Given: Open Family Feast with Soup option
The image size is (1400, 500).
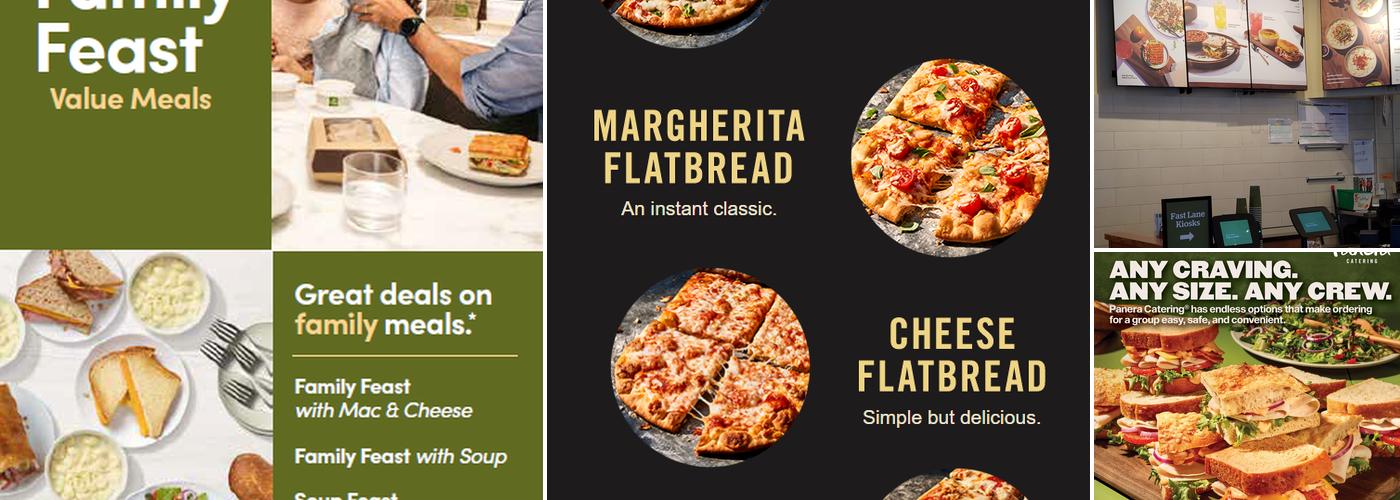Looking at the screenshot, I should click(x=400, y=457).
